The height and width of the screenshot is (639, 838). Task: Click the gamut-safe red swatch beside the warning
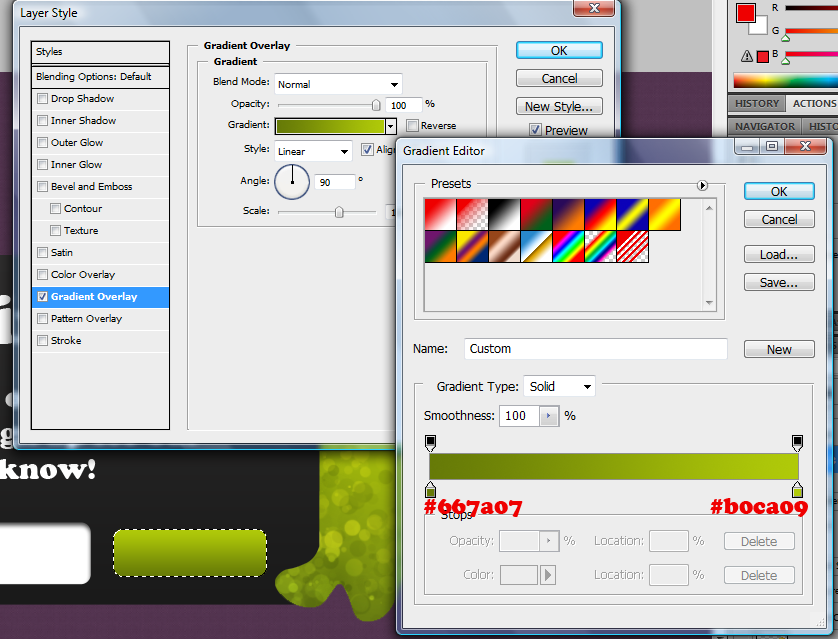(763, 56)
